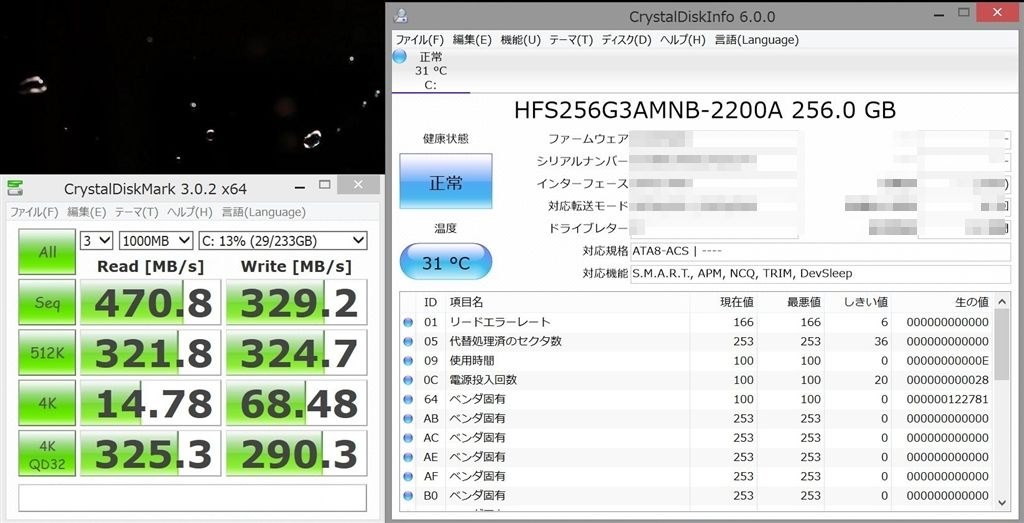Click Seq write result 329.2
Image resolution: width=1024 pixels, height=523 pixels.
coord(296,302)
